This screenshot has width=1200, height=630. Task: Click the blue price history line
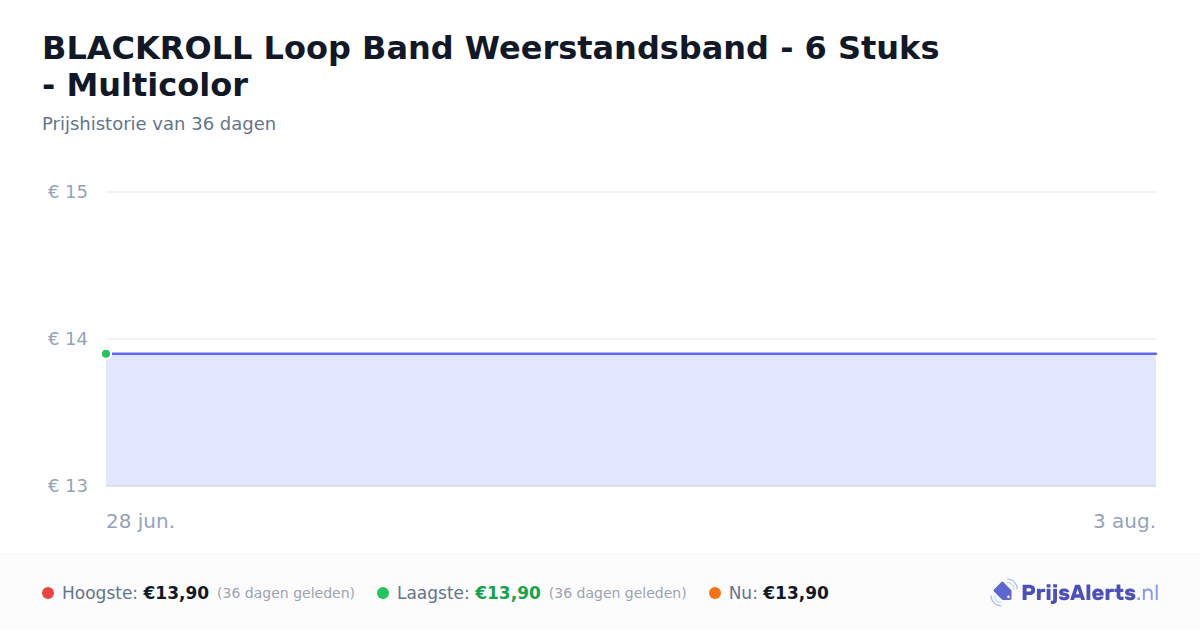click(x=631, y=353)
